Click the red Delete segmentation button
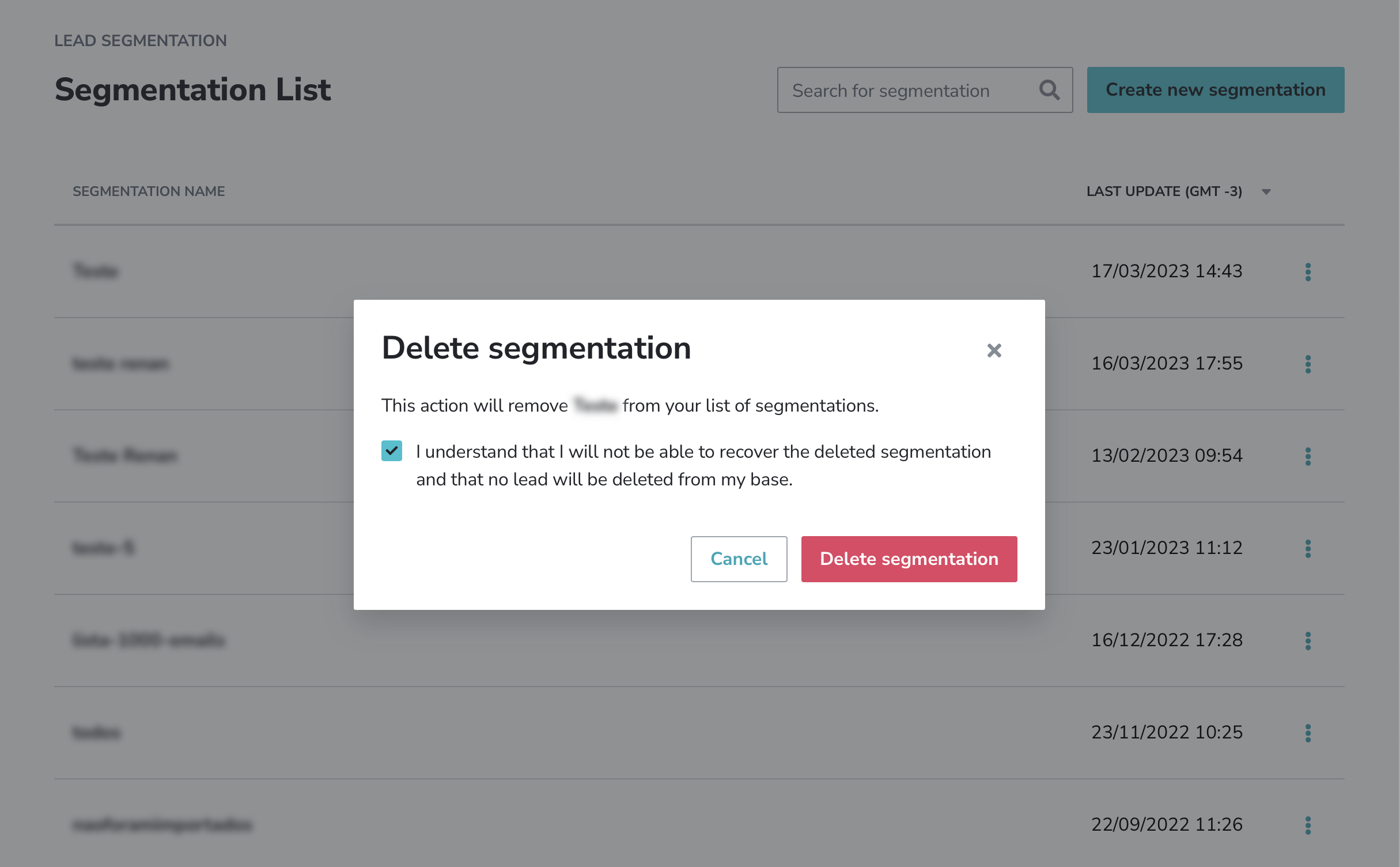Screen dimensions: 1400x867 [909, 559]
